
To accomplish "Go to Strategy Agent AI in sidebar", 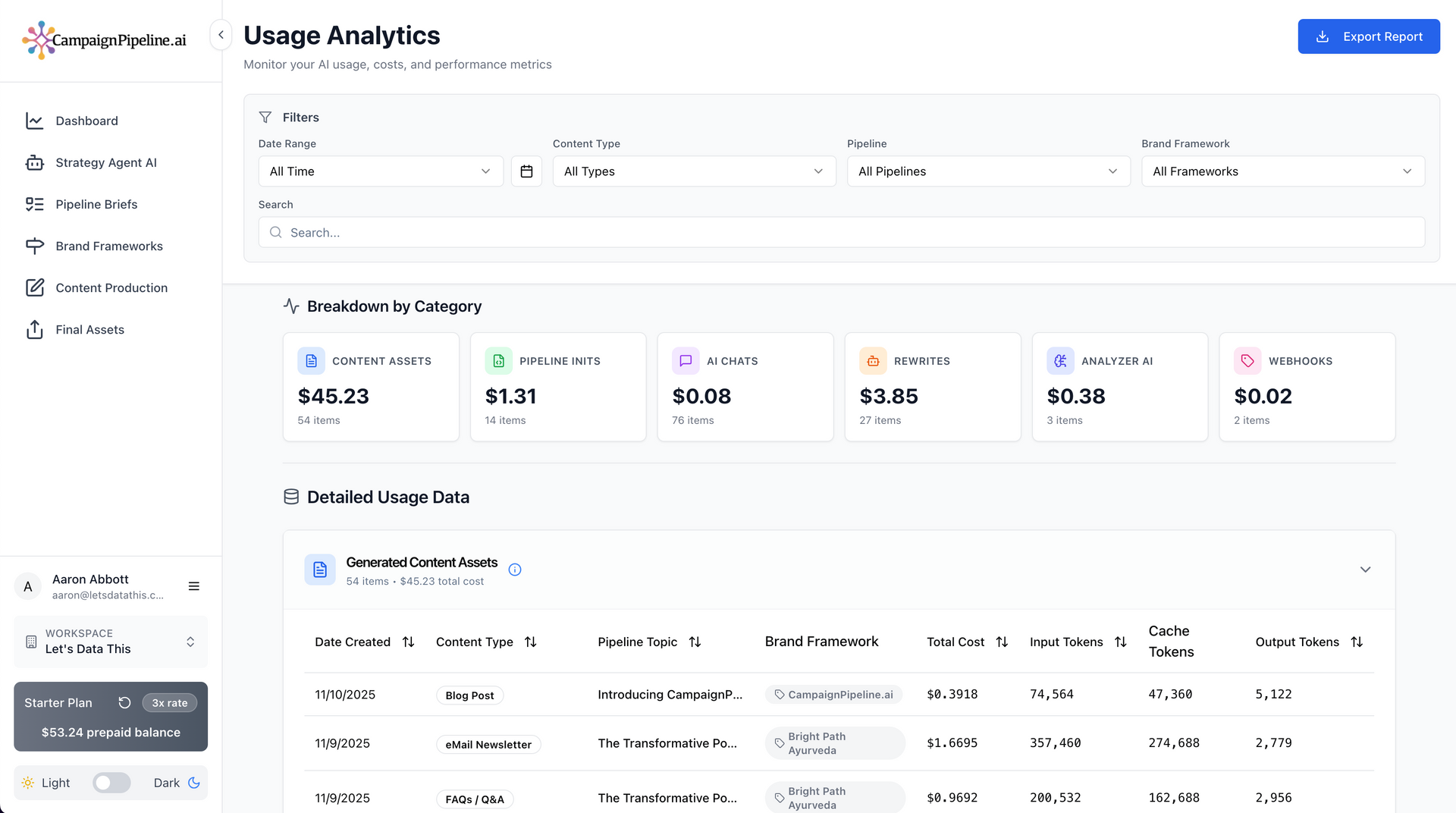I will [106, 162].
